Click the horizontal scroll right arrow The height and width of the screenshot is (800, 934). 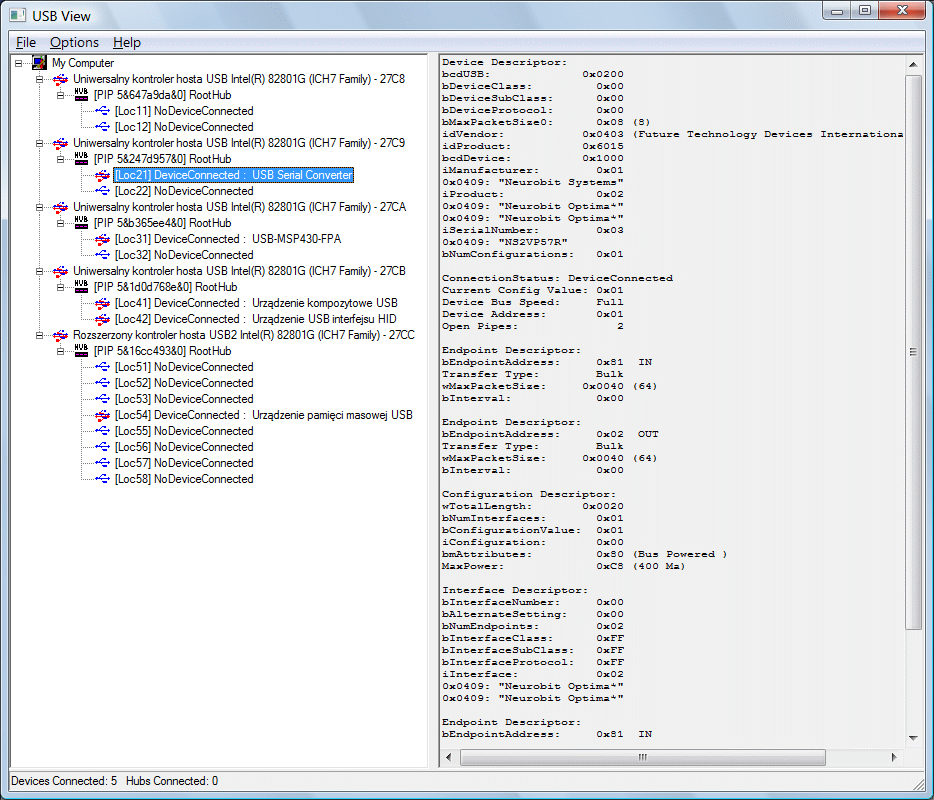(894, 757)
